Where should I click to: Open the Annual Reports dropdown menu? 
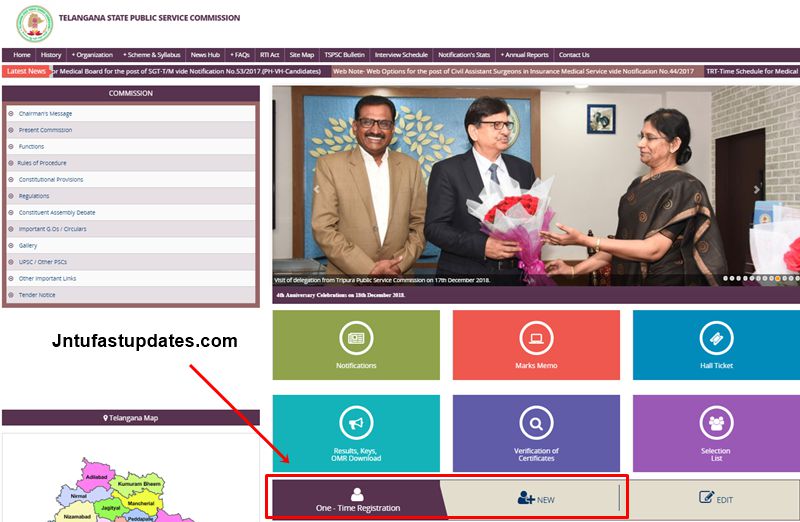(525, 55)
